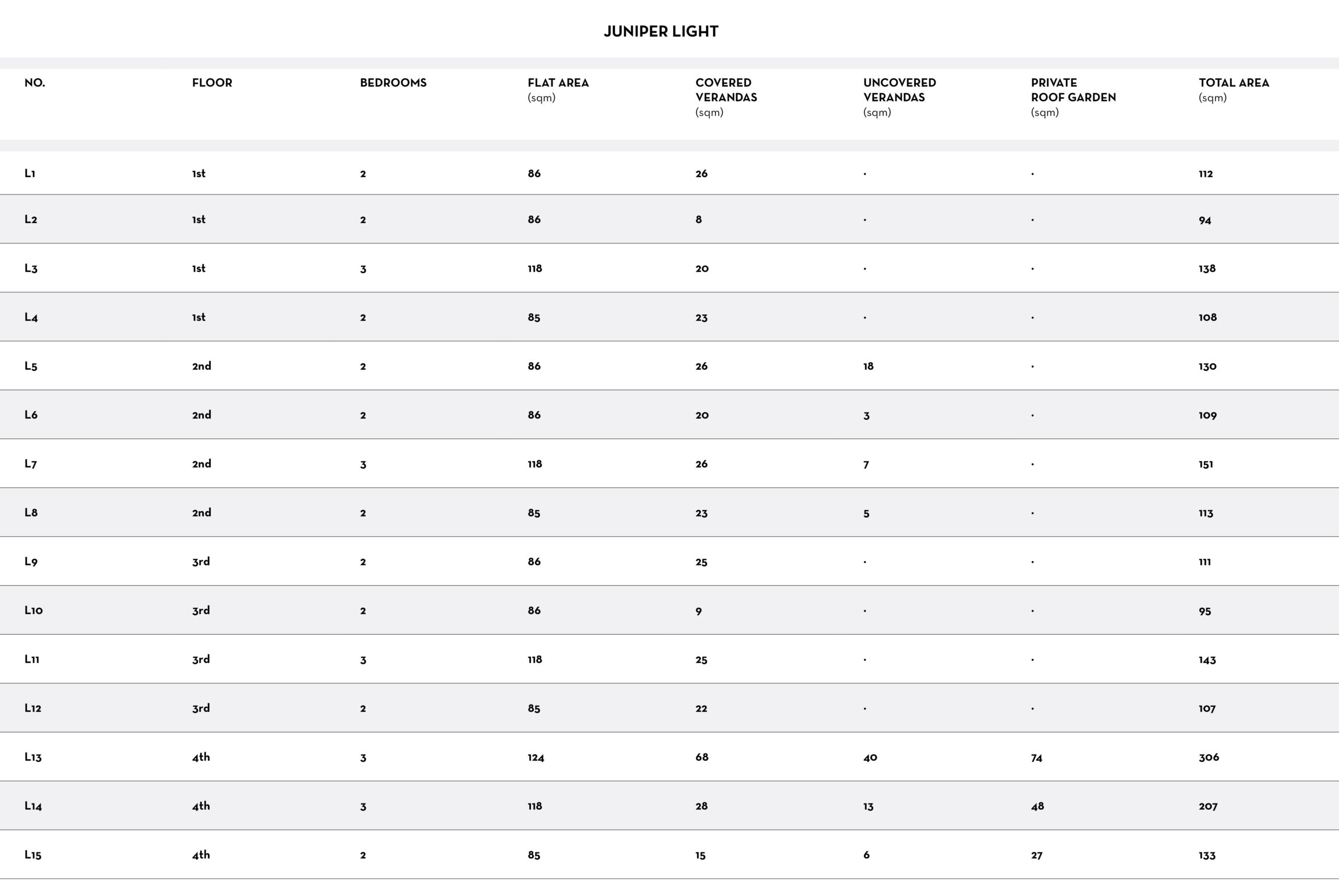Select the BEDROOMS column header

[393, 83]
